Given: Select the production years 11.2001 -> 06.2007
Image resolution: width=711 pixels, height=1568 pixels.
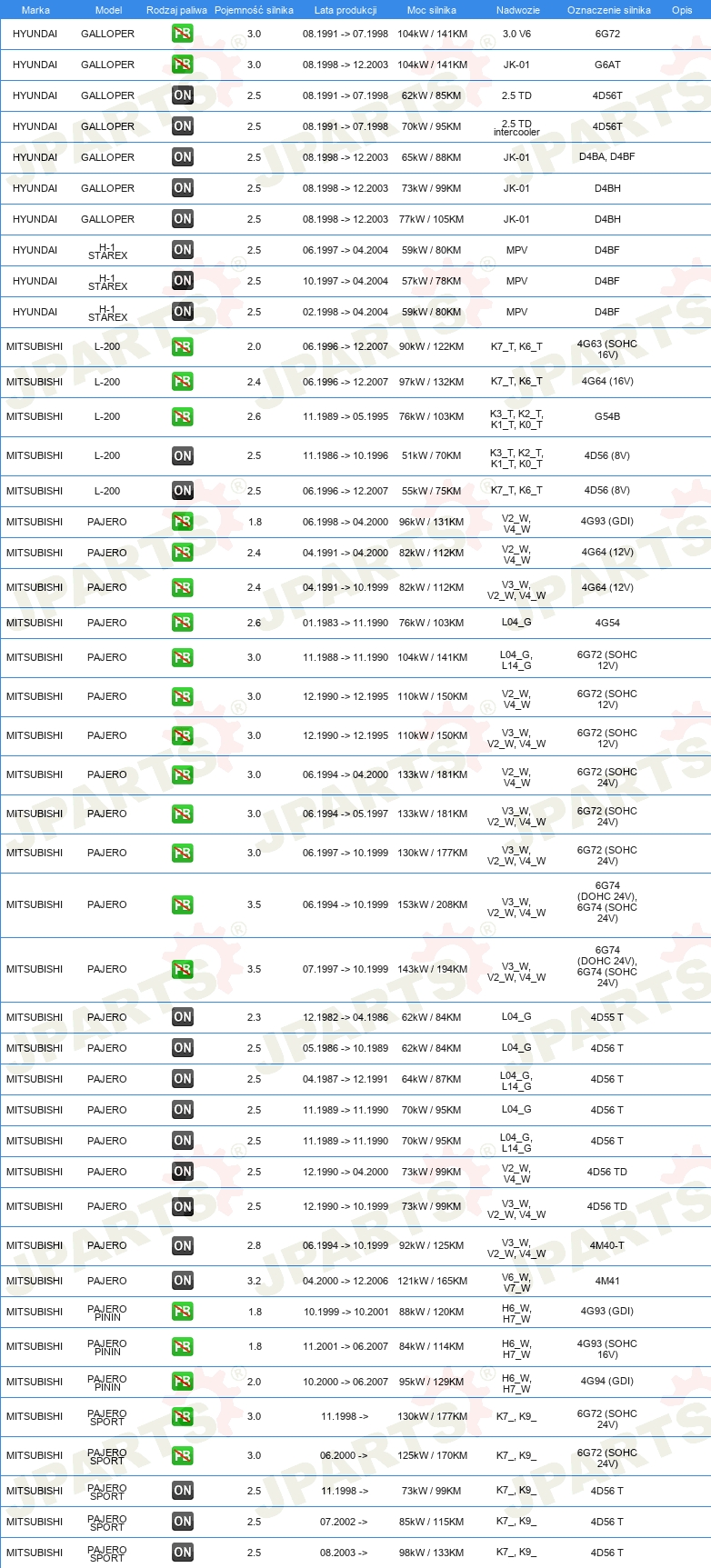Looking at the screenshot, I should [x=345, y=1346].
